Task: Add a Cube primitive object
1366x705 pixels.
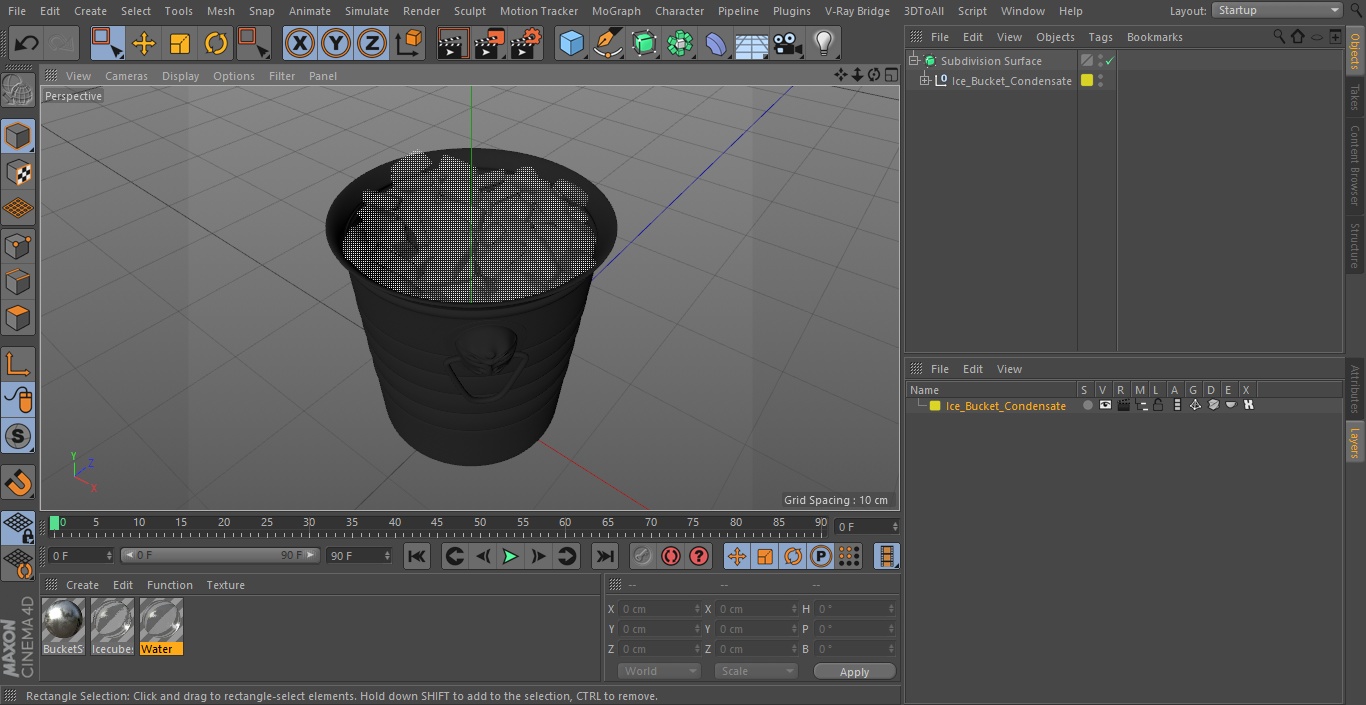Action: (x=571, y=43)
